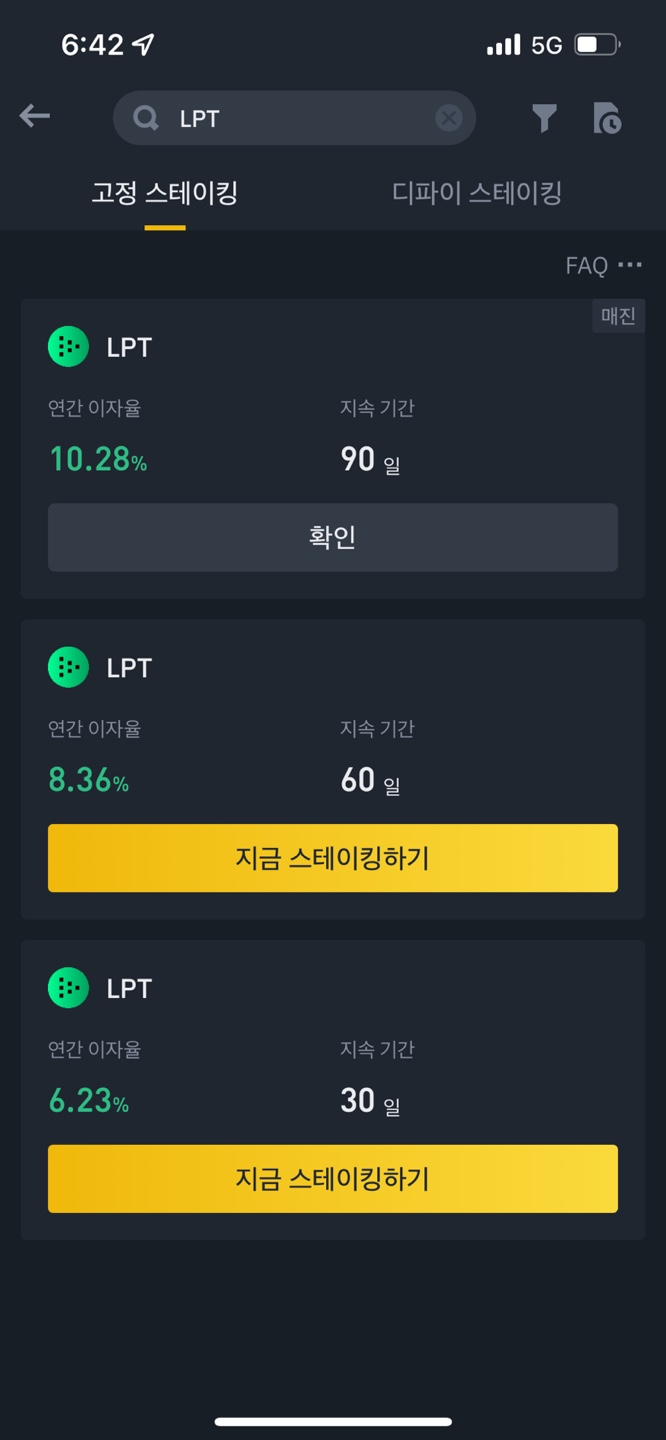Tap the home indicator bar
The image size is (666, 1440).
click(333, 1421)
